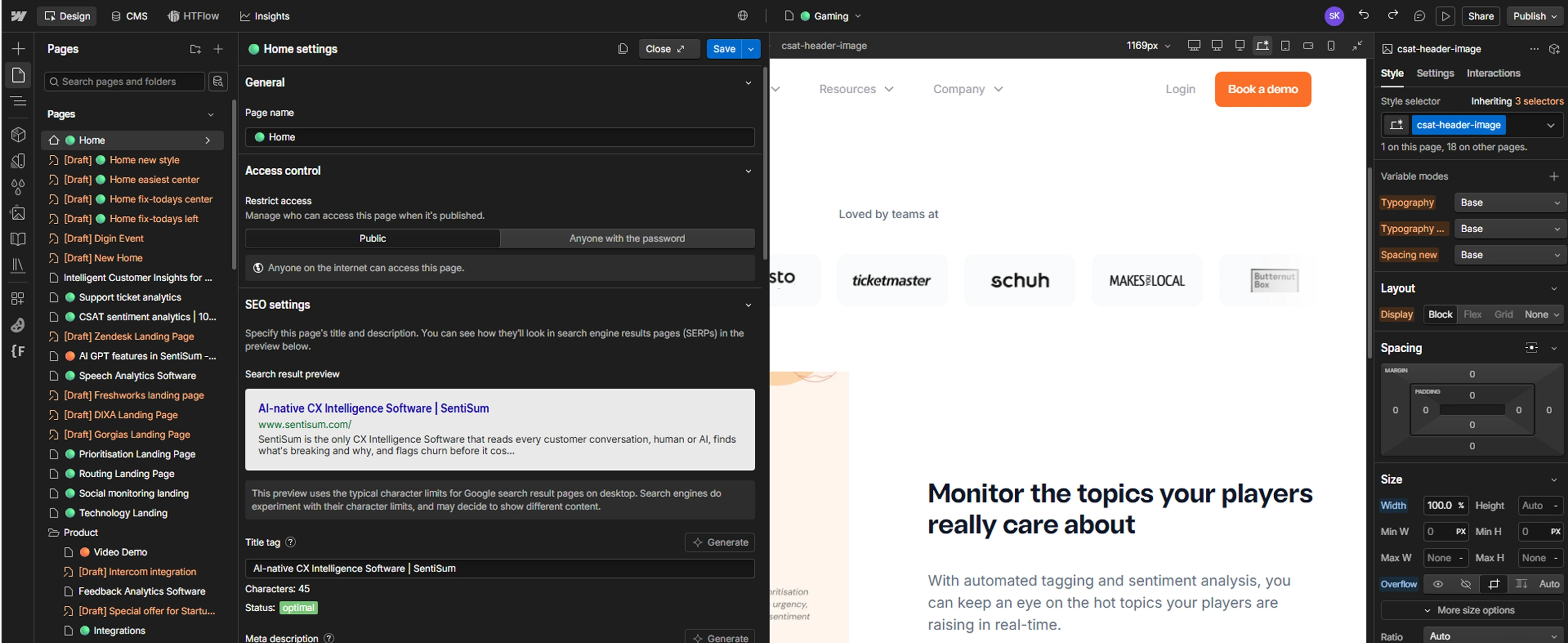Collapse the General section
The image size is (1568, 643).
click(748, 83)
